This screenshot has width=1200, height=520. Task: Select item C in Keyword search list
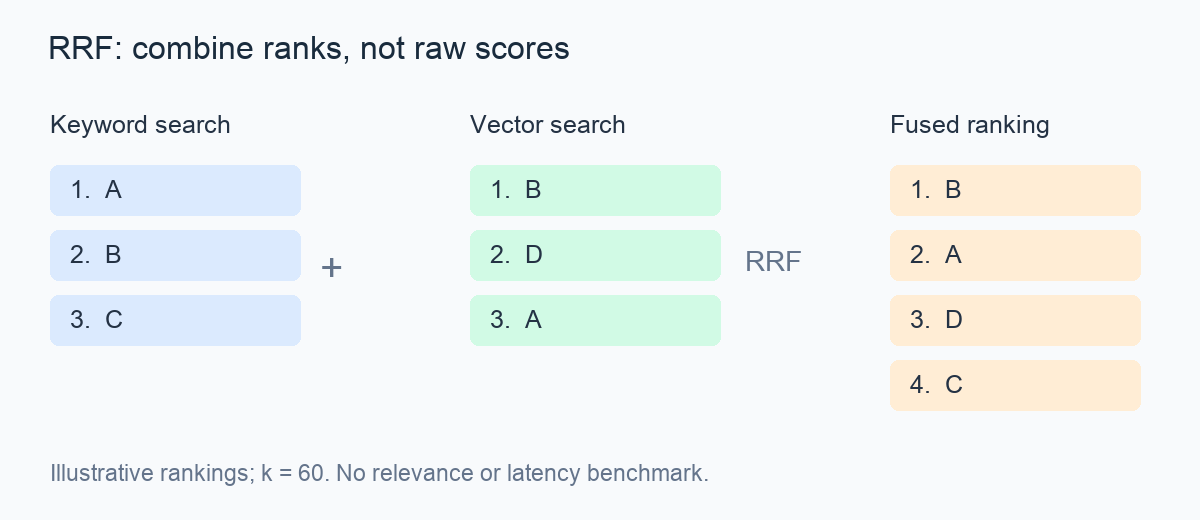coord(175,320)
